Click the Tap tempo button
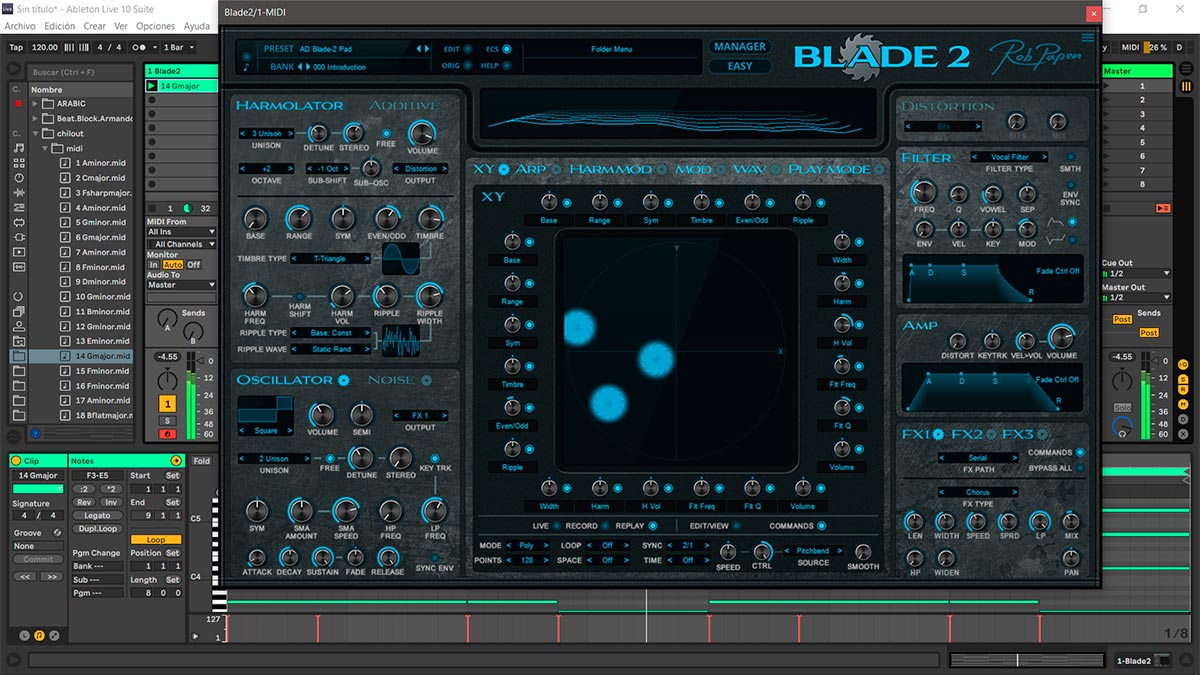 16,47
